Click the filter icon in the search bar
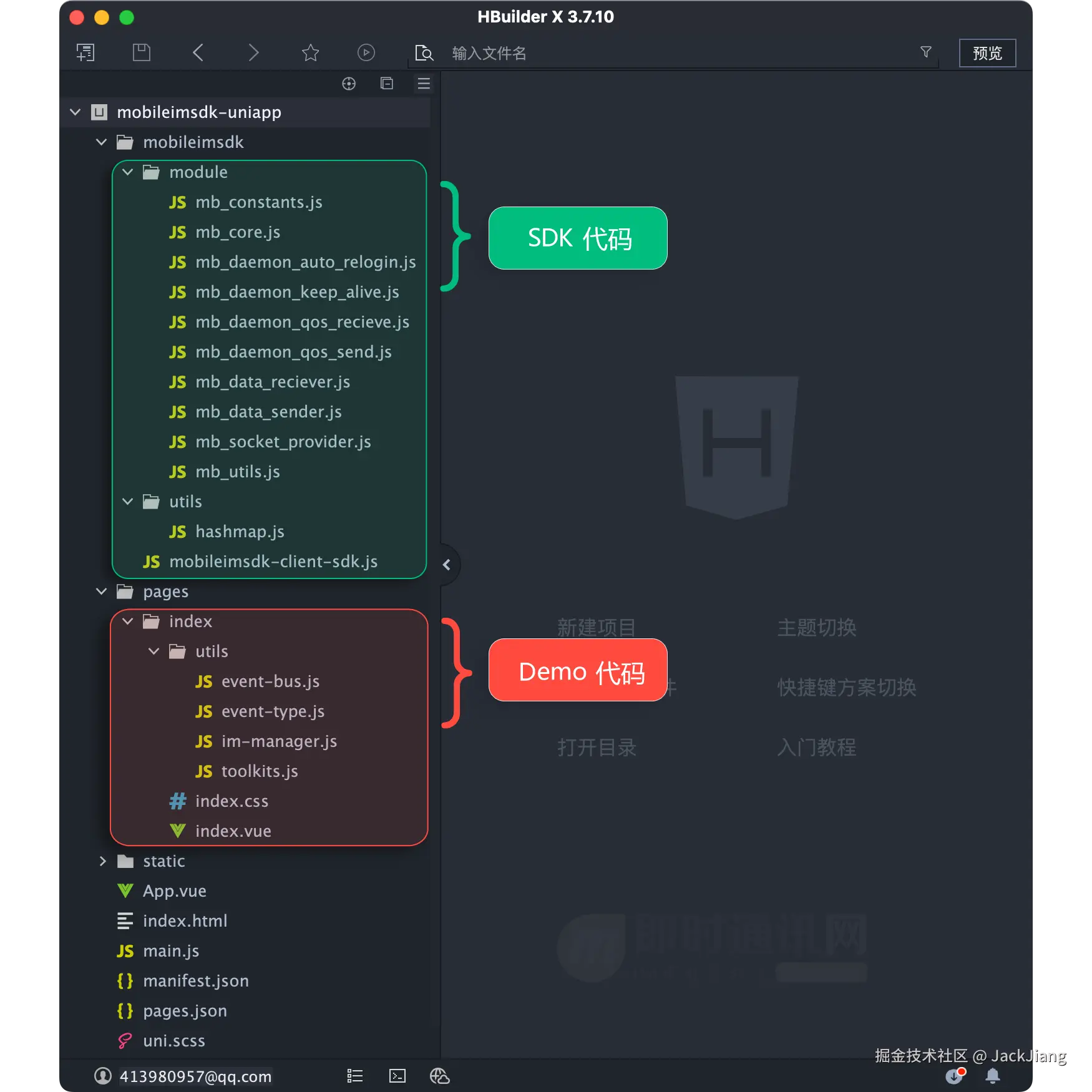Viewport: 1092px width, 1092px height. [x=926, y=52]
